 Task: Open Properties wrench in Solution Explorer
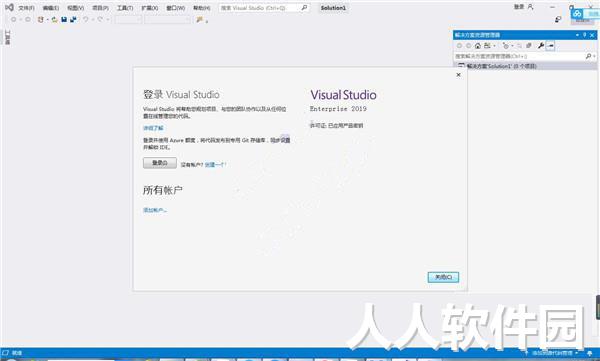(541, 46)
